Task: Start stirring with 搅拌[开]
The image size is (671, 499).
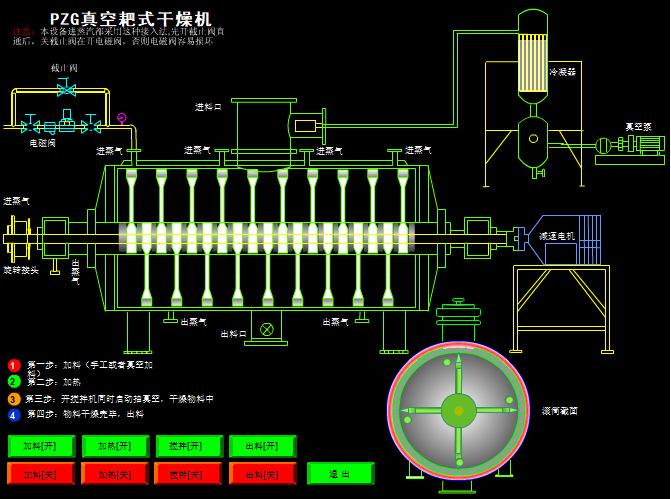Action: point(189,446)
